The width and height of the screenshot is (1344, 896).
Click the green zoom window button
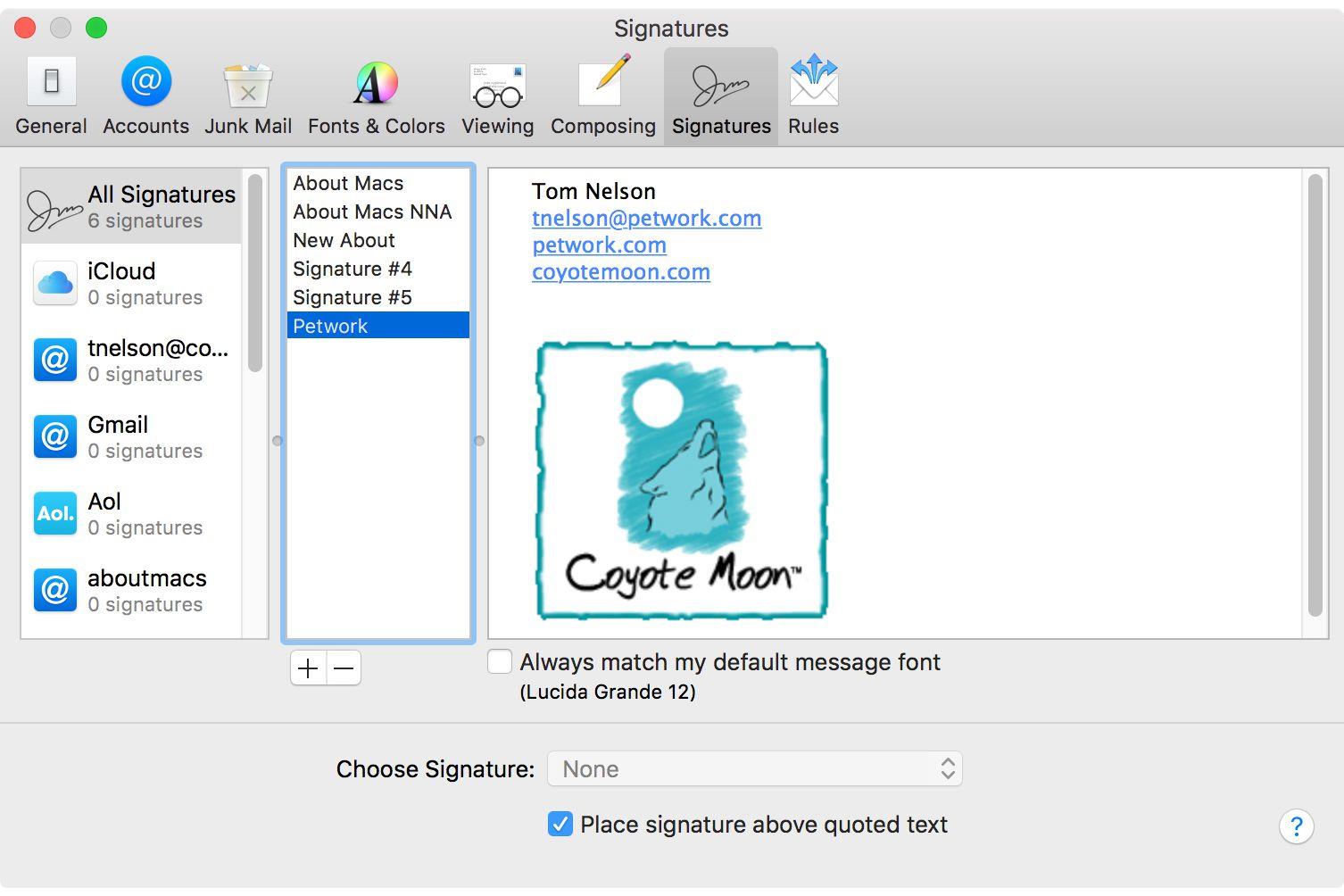(96, 28)
